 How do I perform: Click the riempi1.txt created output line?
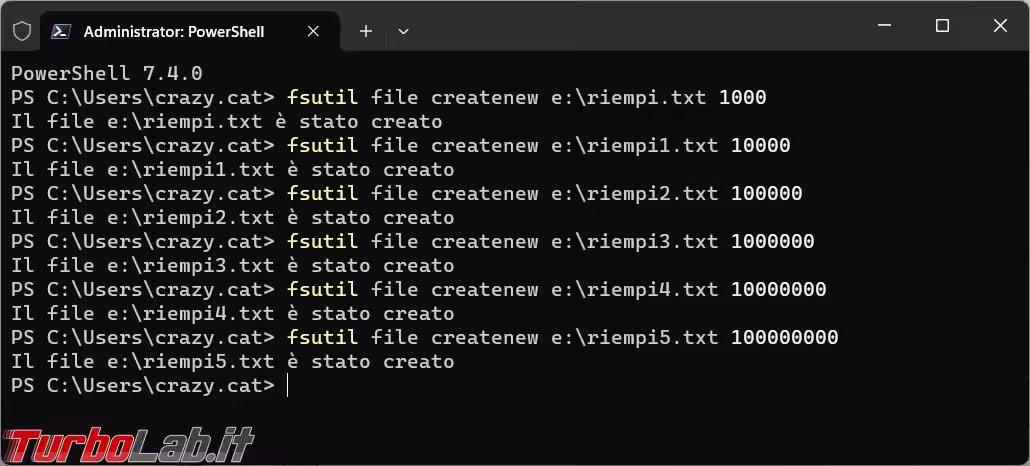click(232, 170)
